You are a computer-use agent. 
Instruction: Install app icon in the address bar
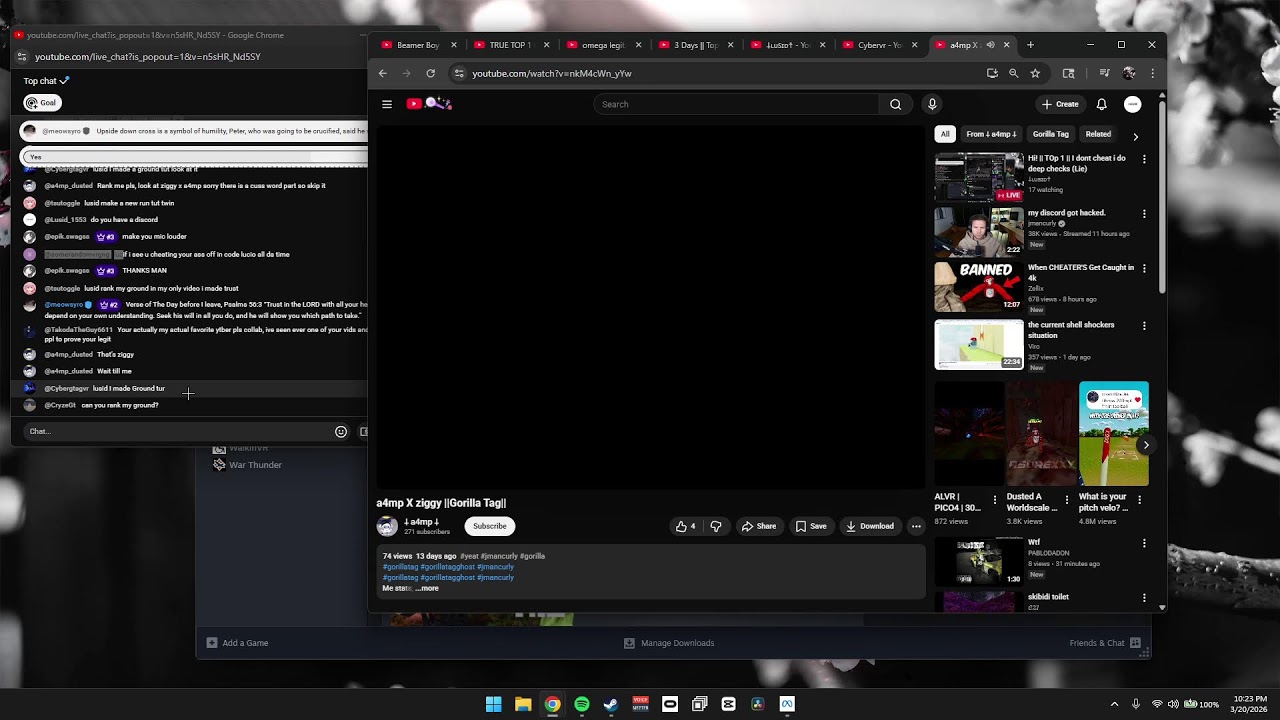click(992, 73)
